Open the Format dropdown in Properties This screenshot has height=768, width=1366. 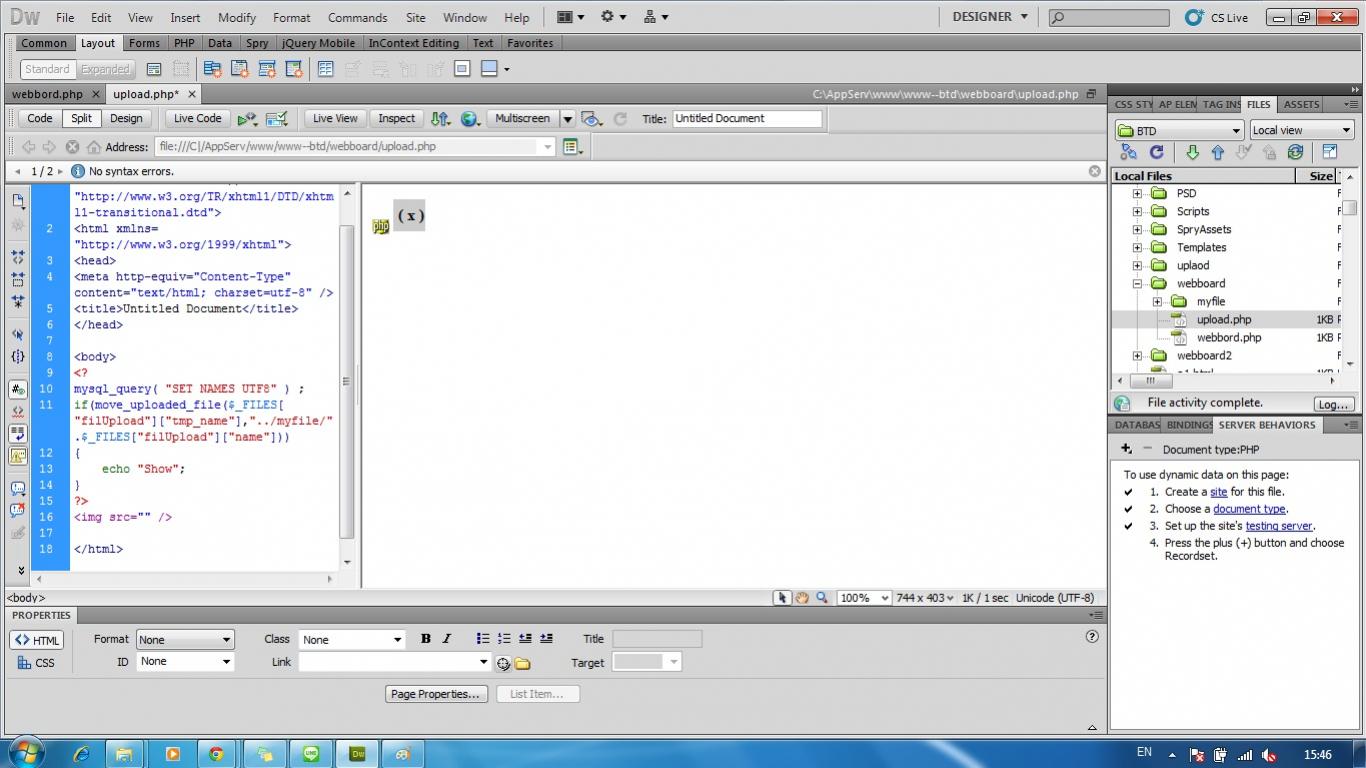[185, 640]
